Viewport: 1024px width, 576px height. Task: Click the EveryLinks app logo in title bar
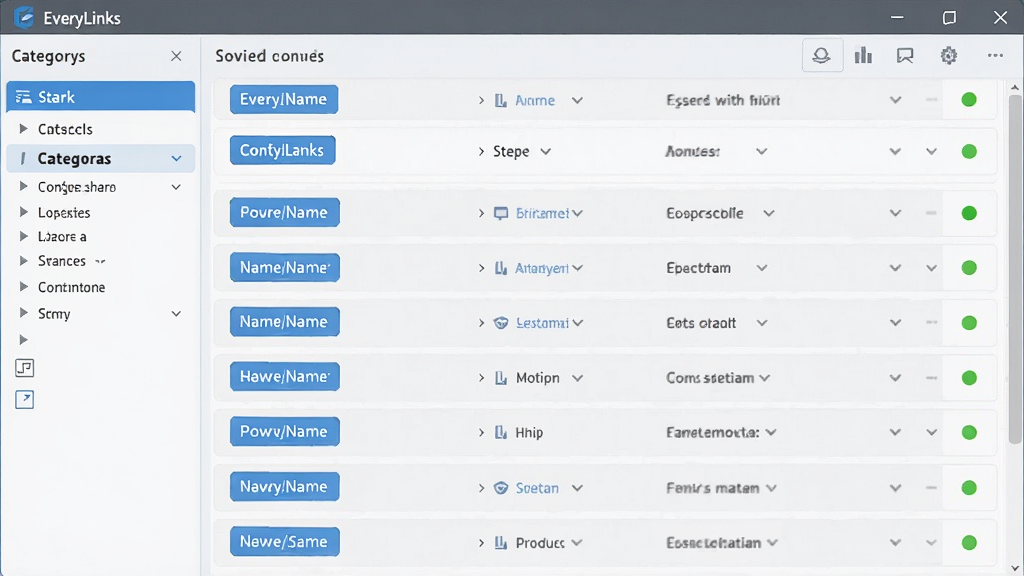pyautogui.click(x=24, y=17)
